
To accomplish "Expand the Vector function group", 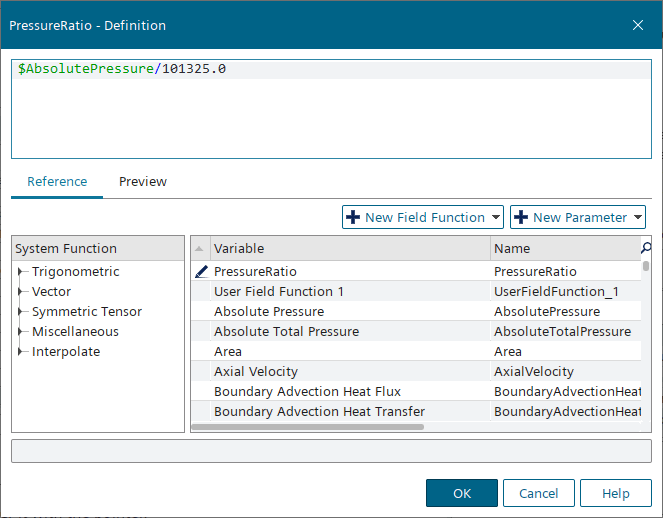I will 21,292.
